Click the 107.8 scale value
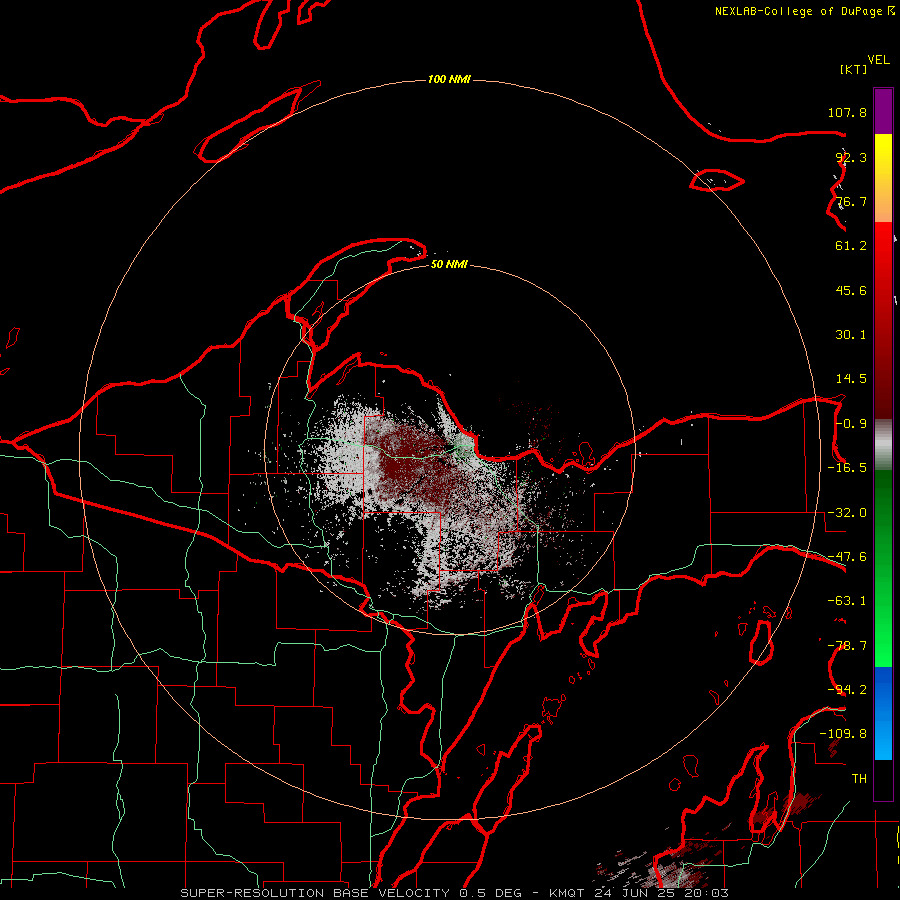This screenshot has width=900, height=900. (847, 112)
